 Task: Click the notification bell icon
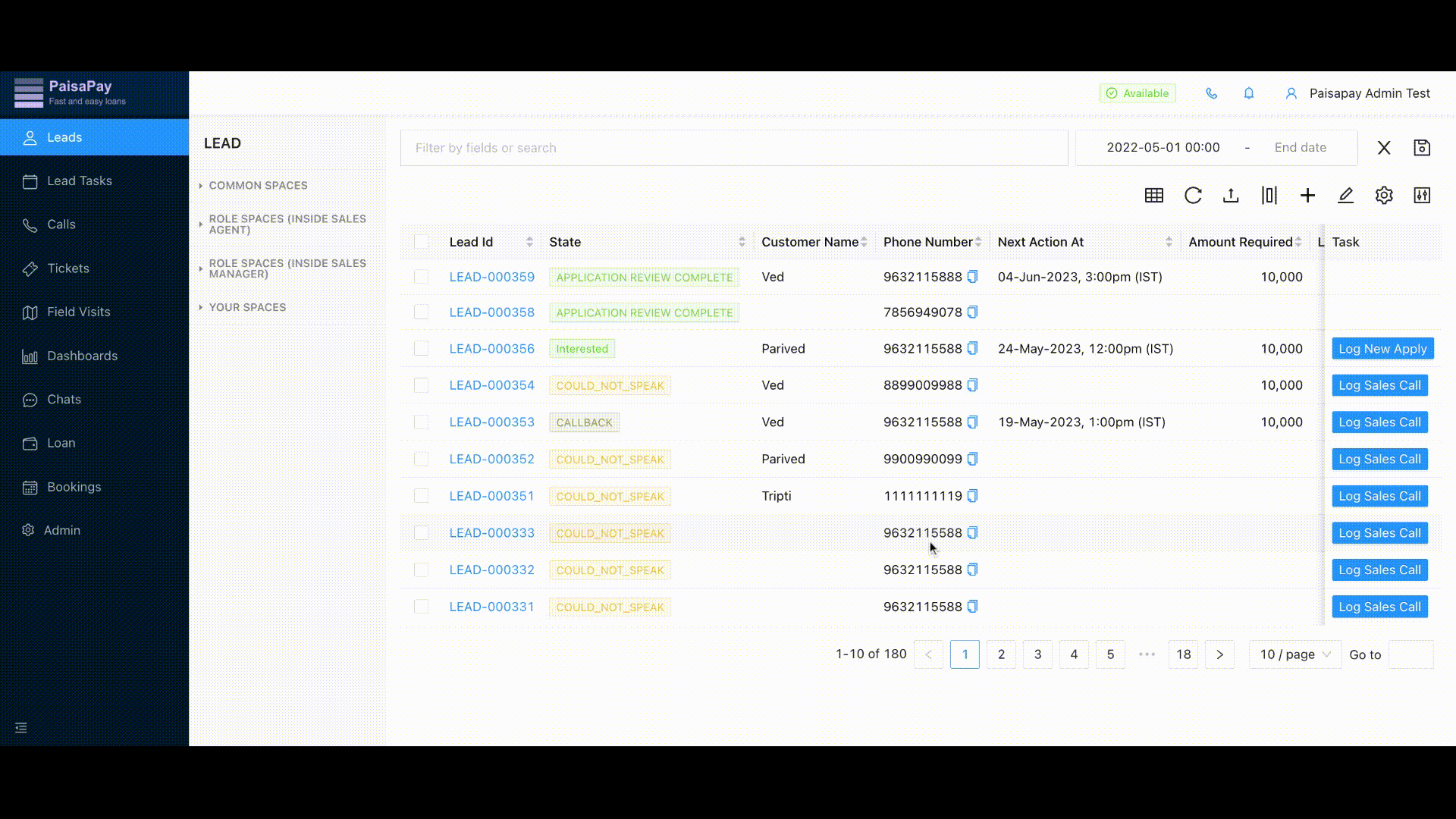(x=1249, y=93)
